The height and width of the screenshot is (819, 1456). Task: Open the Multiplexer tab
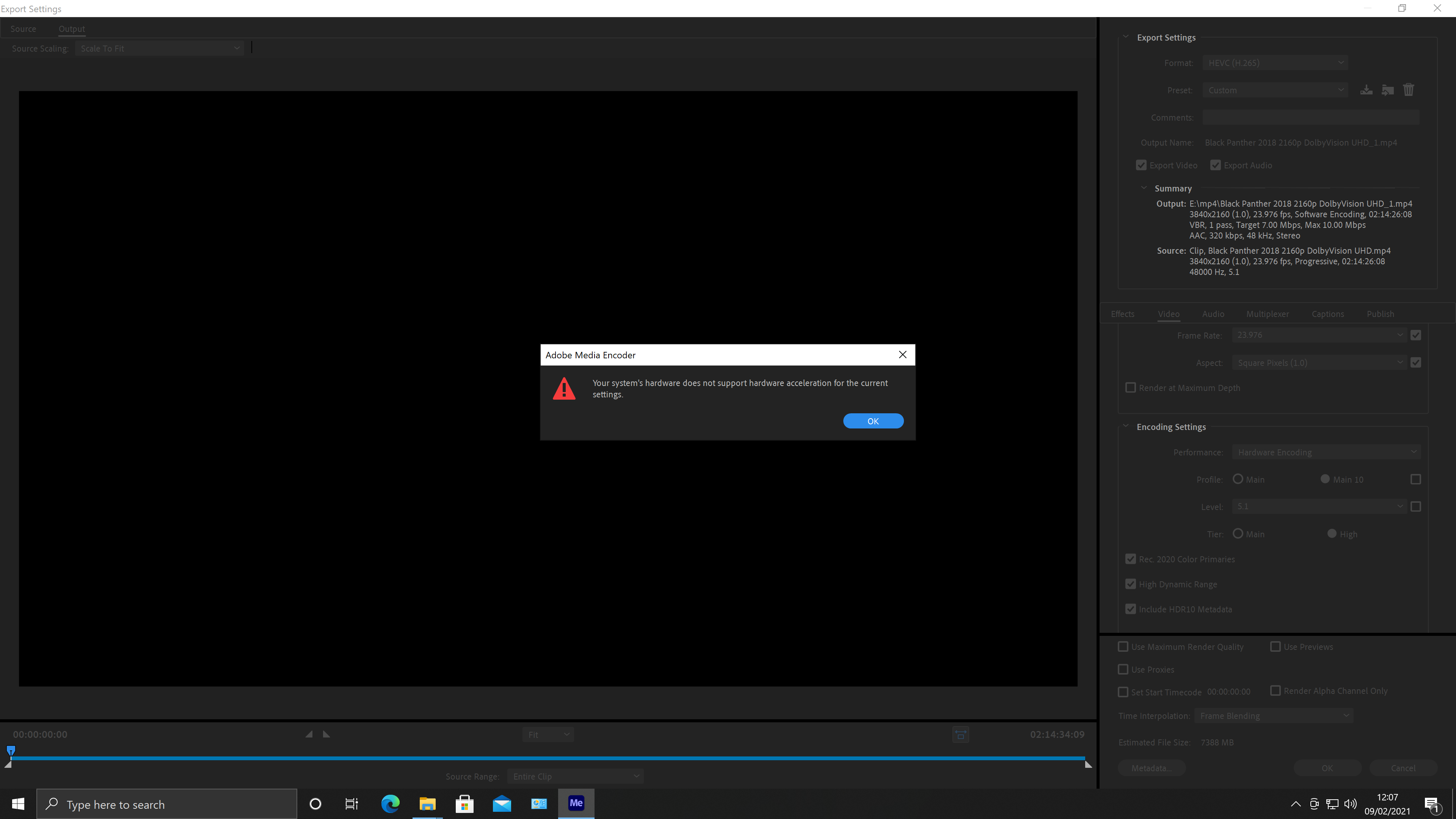coord(1267,314)
